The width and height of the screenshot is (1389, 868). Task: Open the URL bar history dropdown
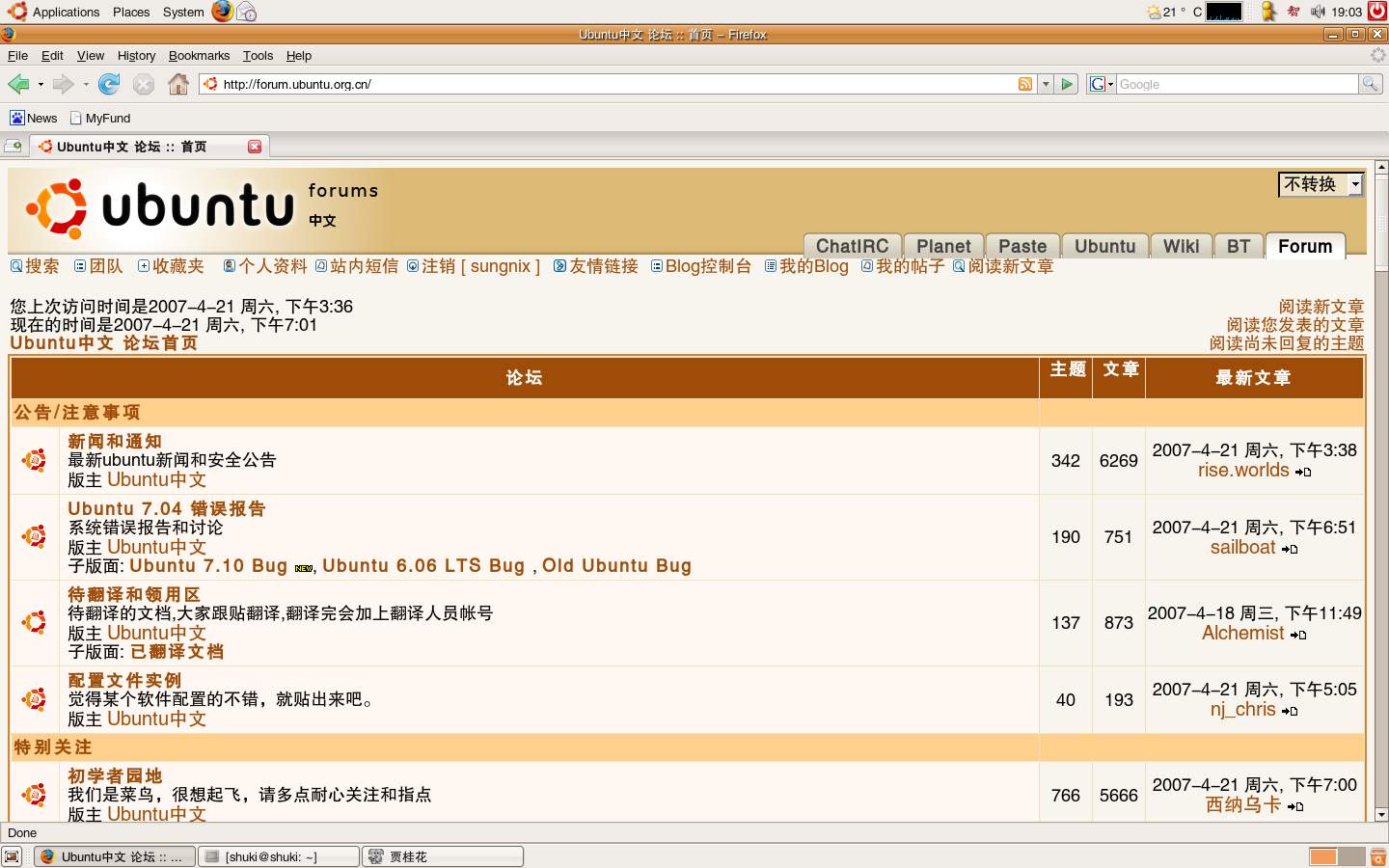(x=1046, y=84)
